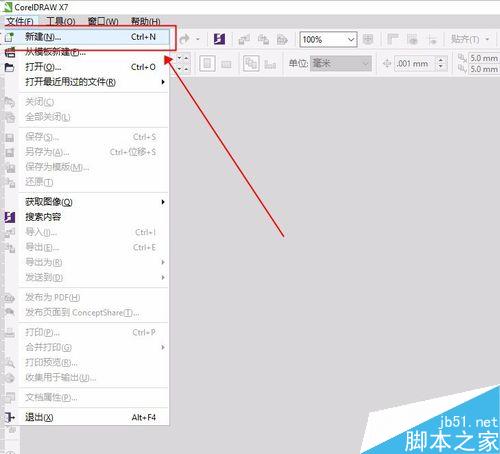Click the 另存为(A)... menu entry
The width and height of the screenshot is (500, 454).
(87, 152)
